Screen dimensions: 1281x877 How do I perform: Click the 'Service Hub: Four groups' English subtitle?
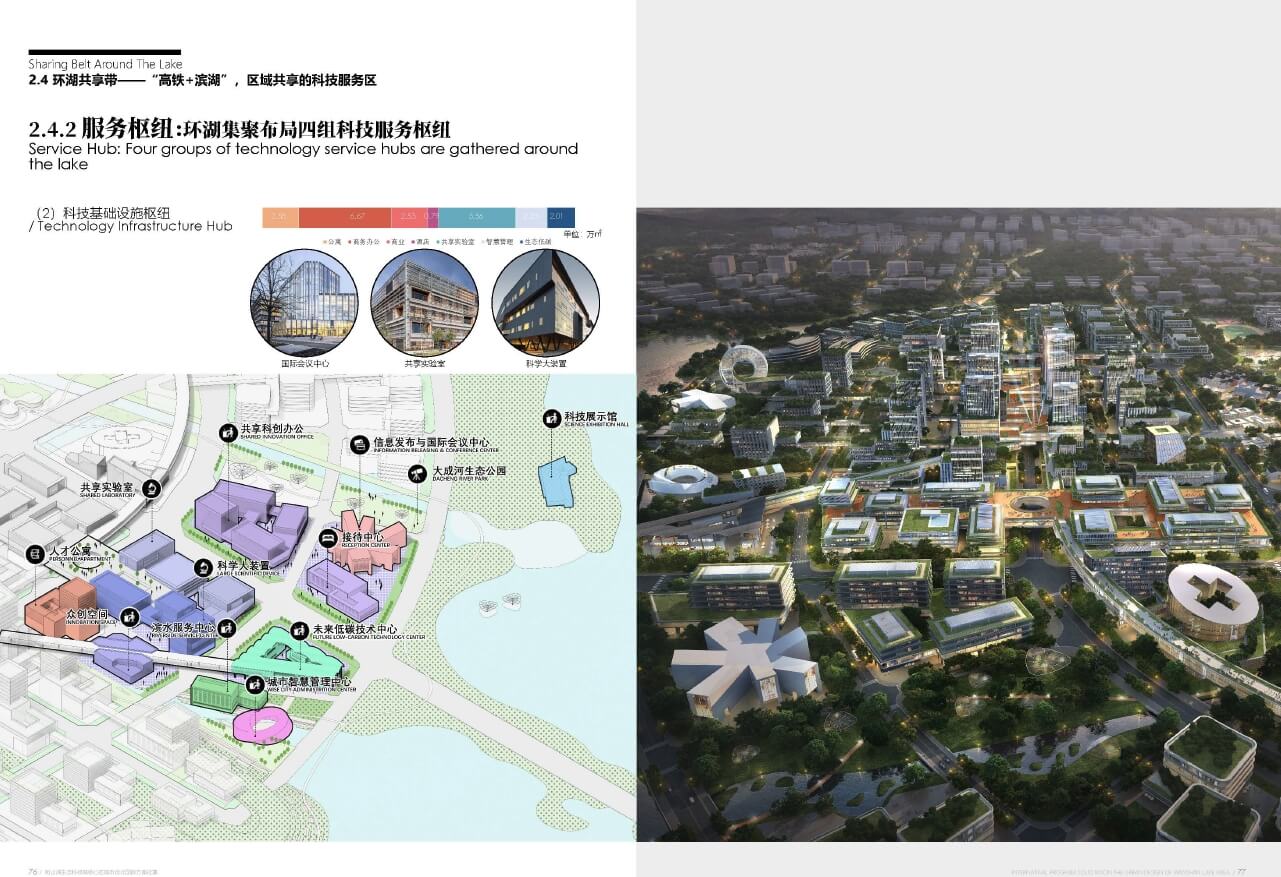point(303,156)
